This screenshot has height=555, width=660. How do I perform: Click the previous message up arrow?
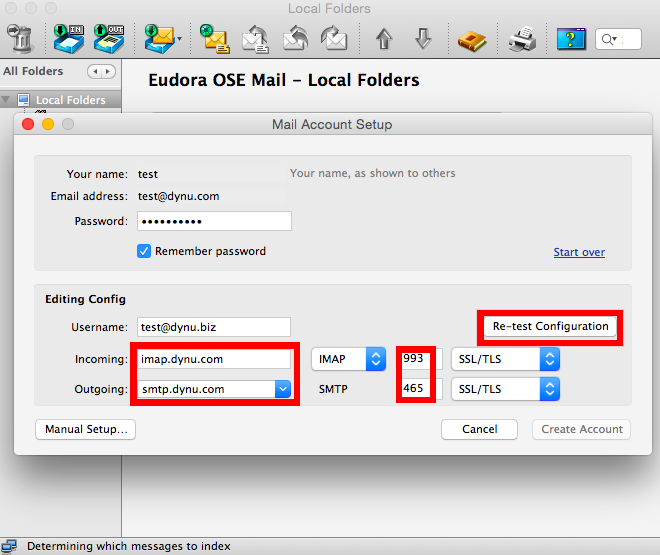click(383, 39)
